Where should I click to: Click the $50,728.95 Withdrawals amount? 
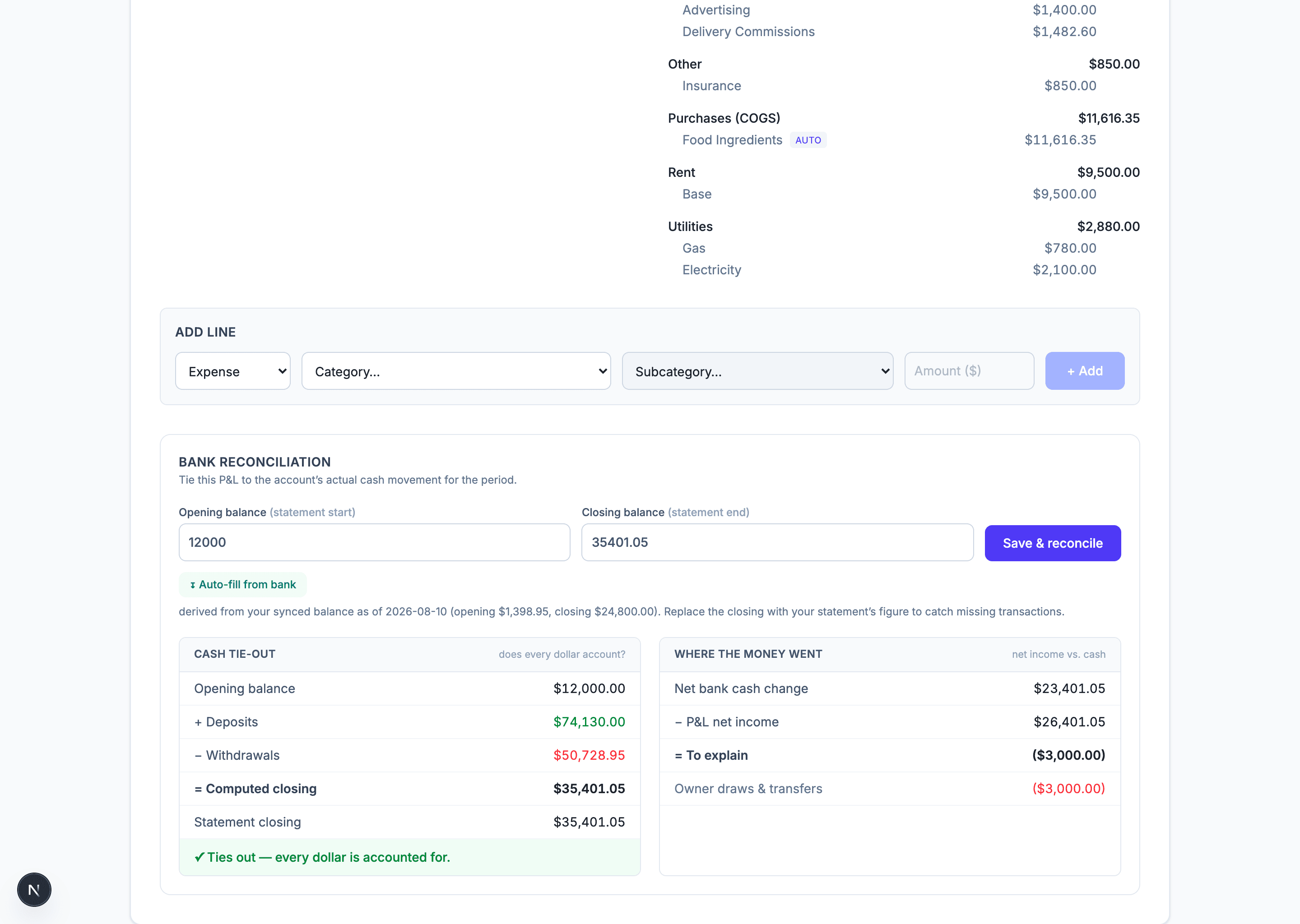(x=589, y=756)
